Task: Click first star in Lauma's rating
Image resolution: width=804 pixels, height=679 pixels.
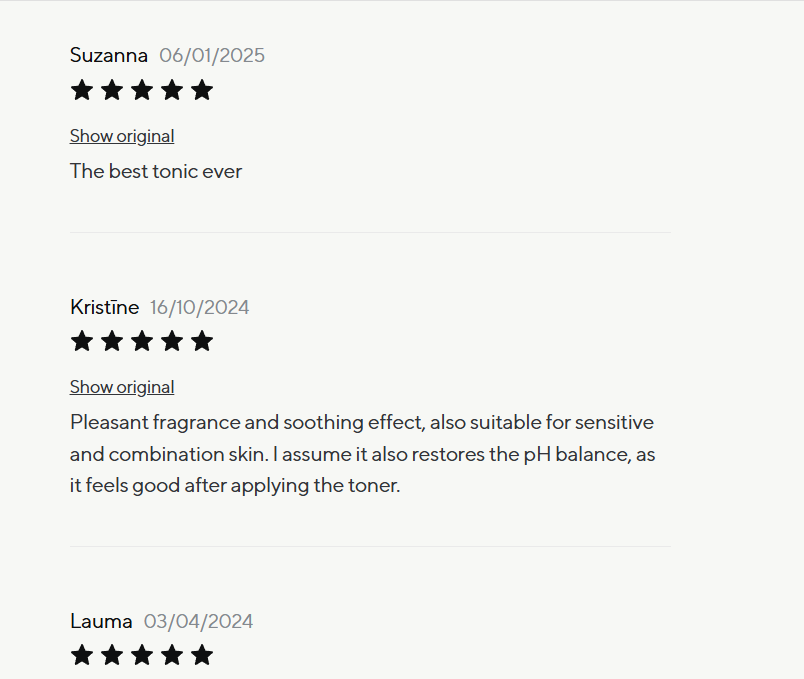Action: click(x=82, y=656)
